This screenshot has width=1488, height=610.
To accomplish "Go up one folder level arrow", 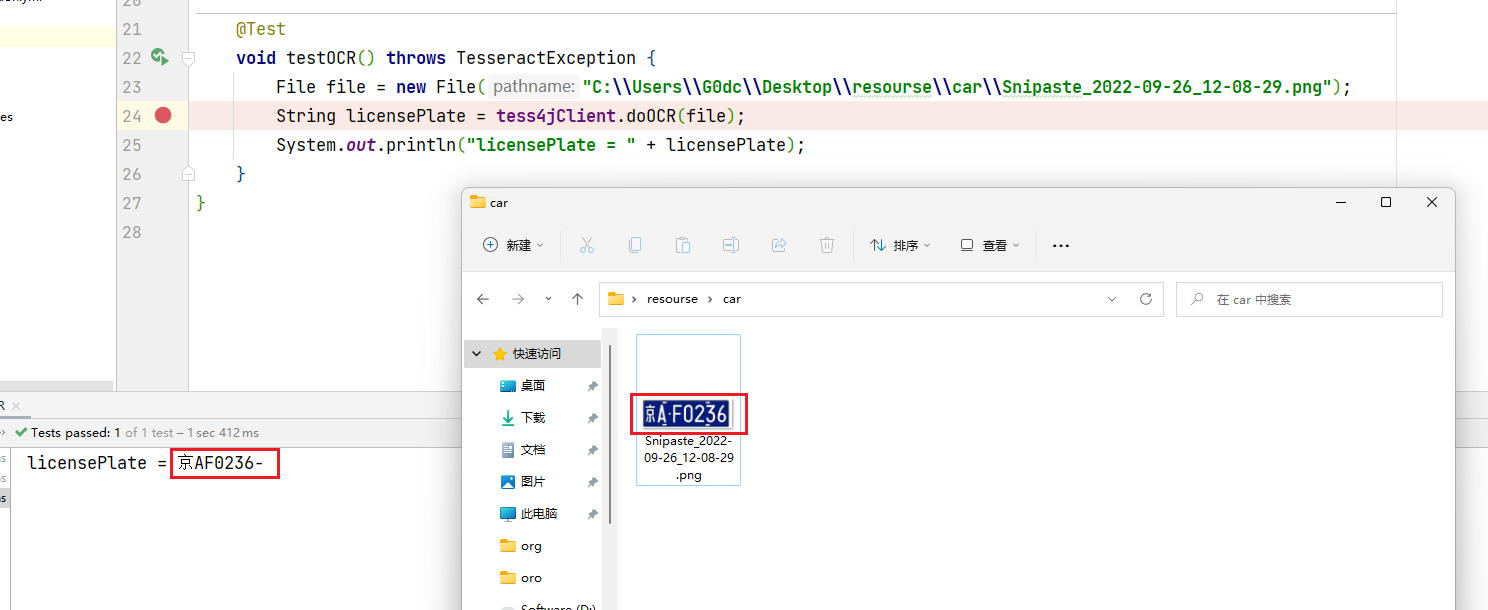I will tap(577, 299).
